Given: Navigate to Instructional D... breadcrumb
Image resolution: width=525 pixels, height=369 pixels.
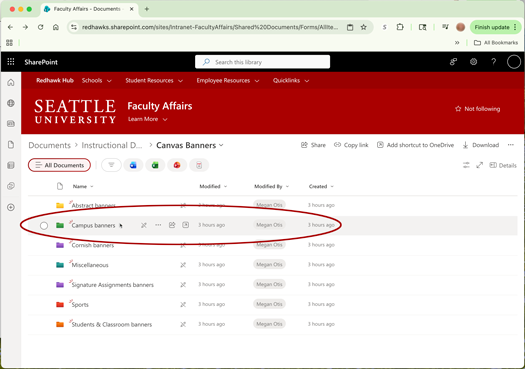Looking at the screenshot, I should click(x=112, y=145).
